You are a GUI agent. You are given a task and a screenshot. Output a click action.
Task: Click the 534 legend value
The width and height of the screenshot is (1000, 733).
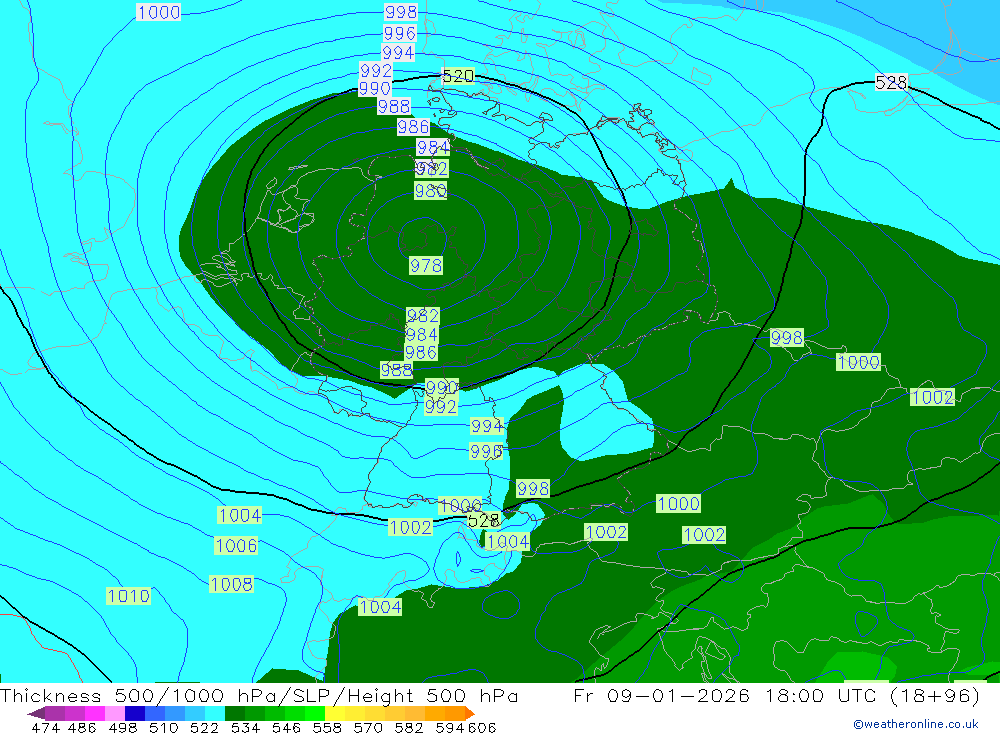[x=246, y=727]
